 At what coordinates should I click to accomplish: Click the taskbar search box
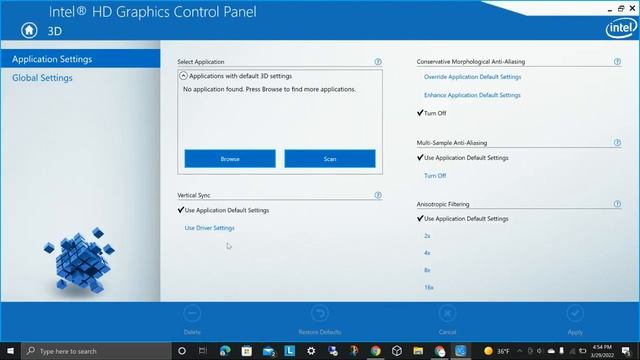click(96, 351)
